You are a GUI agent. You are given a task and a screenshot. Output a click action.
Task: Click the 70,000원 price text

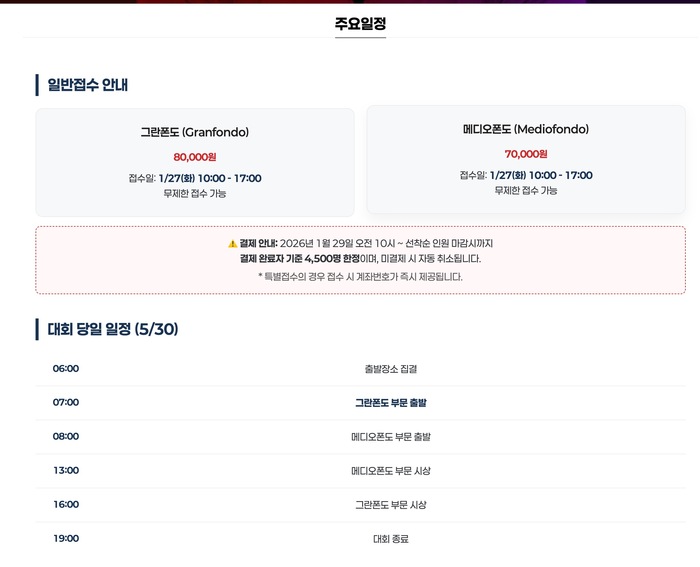point(526,154)
